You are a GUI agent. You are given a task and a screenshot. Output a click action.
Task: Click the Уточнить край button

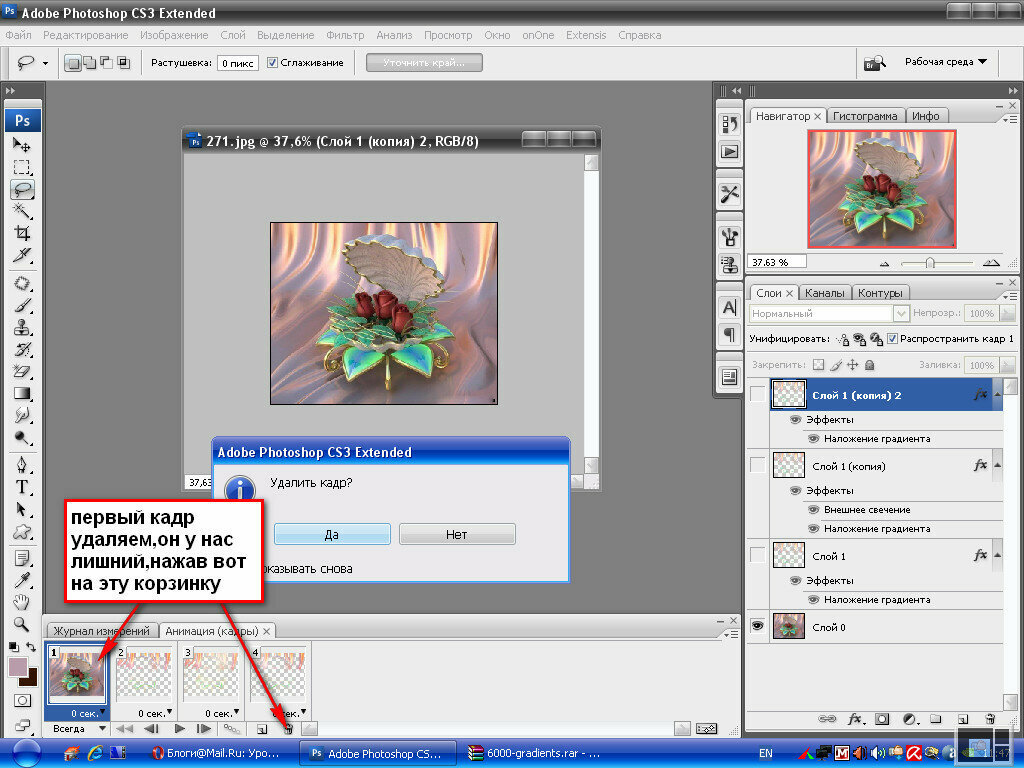(424, 63)
